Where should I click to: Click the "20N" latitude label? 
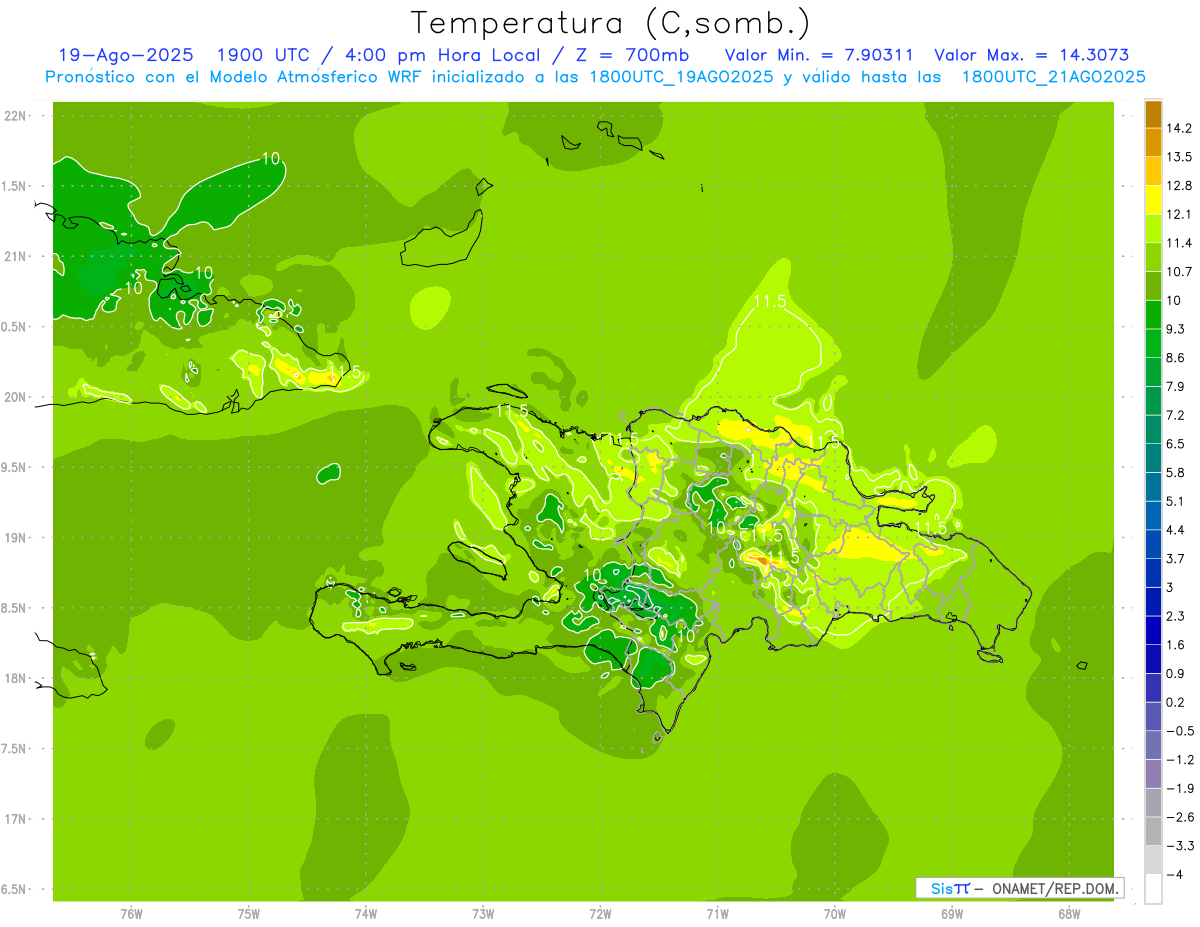pyautogui.click(x=15, y=397)
